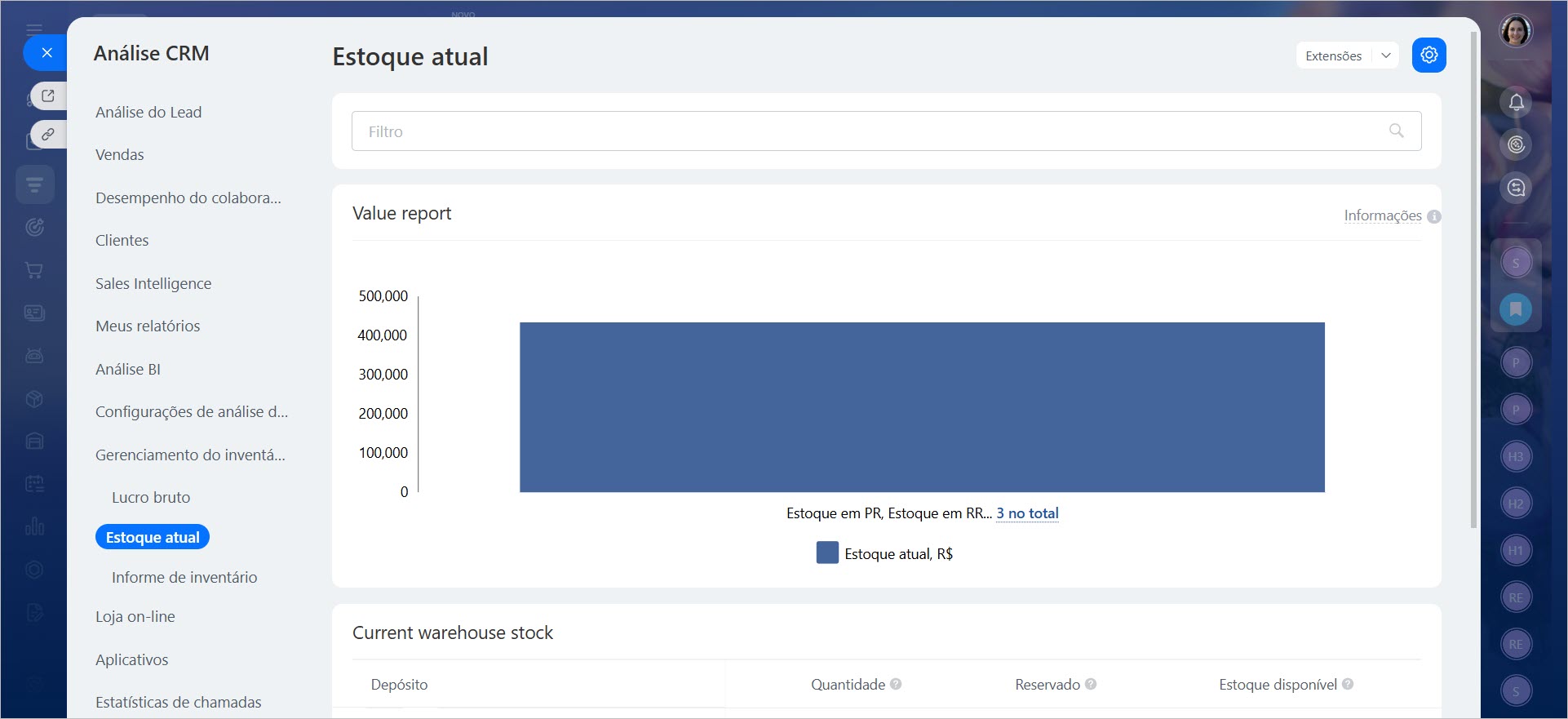1568x719 pixels.
Task: Expand Gerenciamento do inventário menu section
Action: coord(190,455)
